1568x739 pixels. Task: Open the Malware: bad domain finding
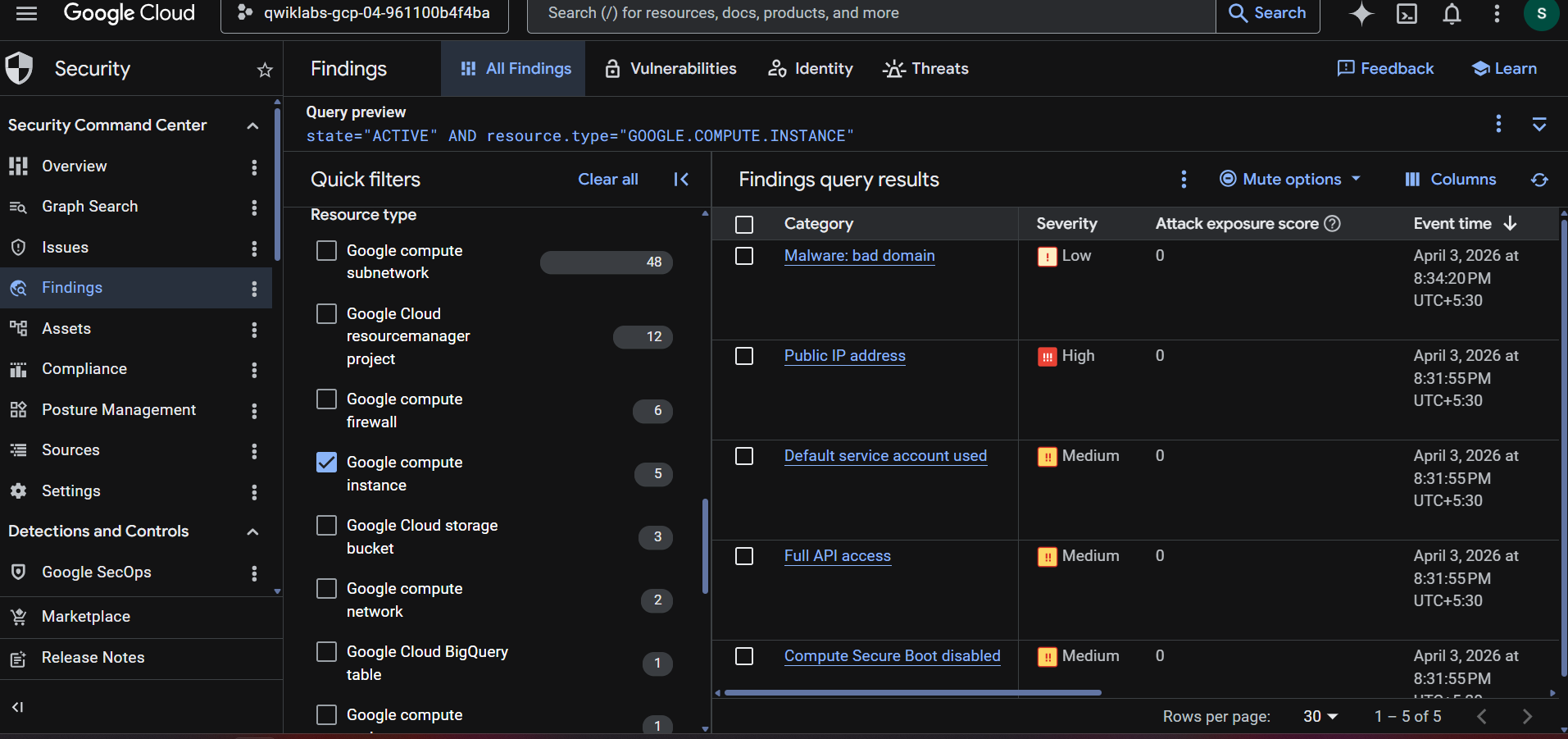point(859,256)
